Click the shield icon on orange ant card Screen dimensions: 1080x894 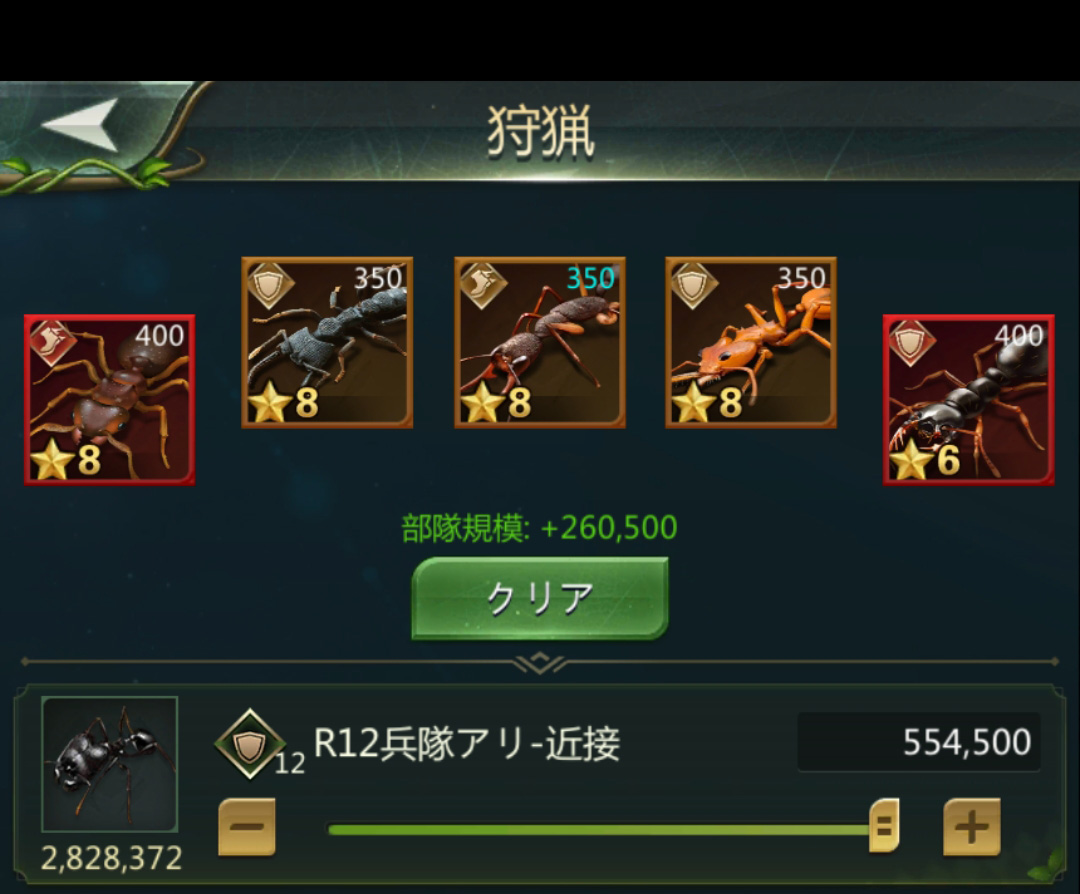point(694,285)
